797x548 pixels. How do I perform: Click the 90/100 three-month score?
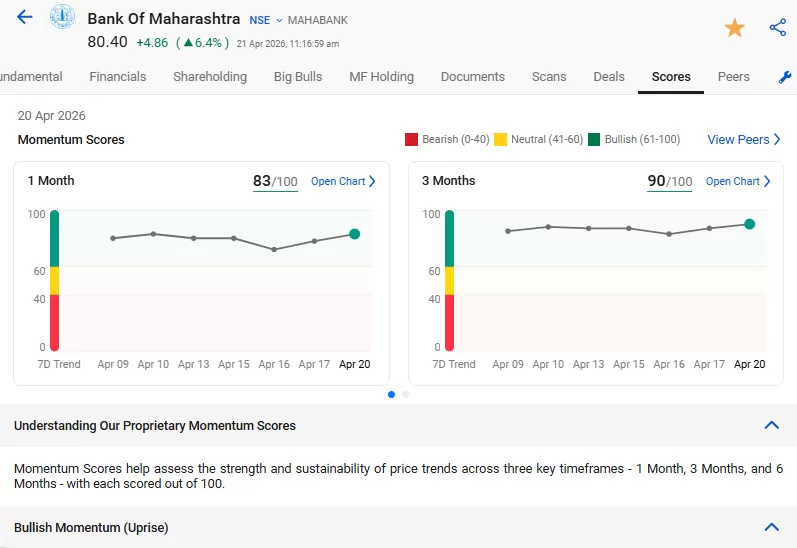(669, 181)
